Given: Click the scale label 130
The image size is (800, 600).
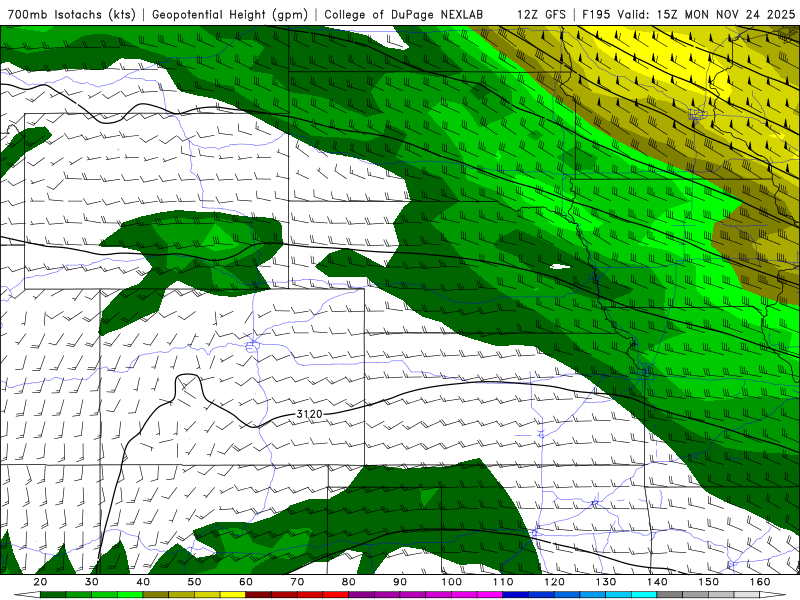Looking at the screenshot, I should point(606,582).
